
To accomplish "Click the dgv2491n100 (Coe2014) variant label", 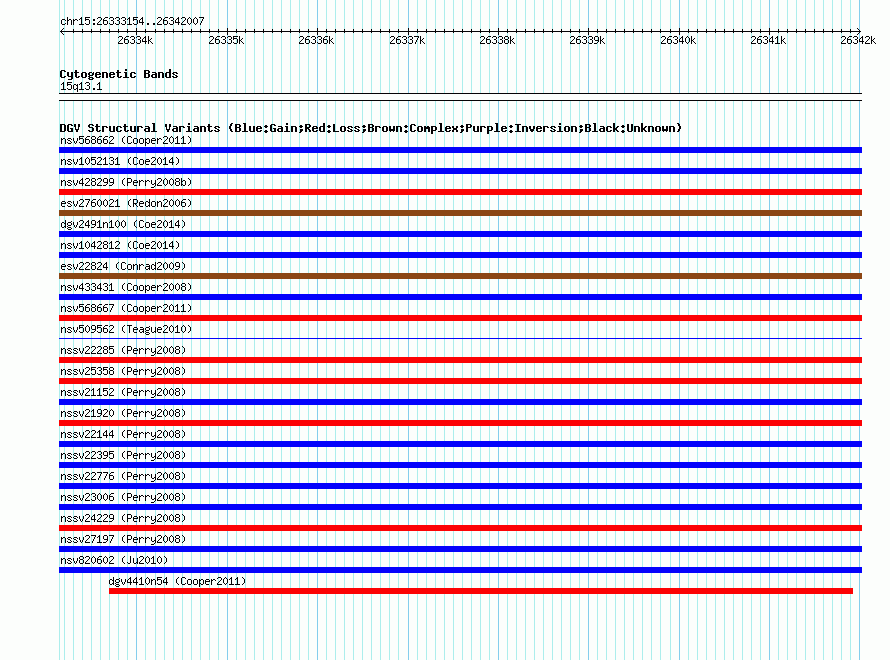I will coord(123,224).
